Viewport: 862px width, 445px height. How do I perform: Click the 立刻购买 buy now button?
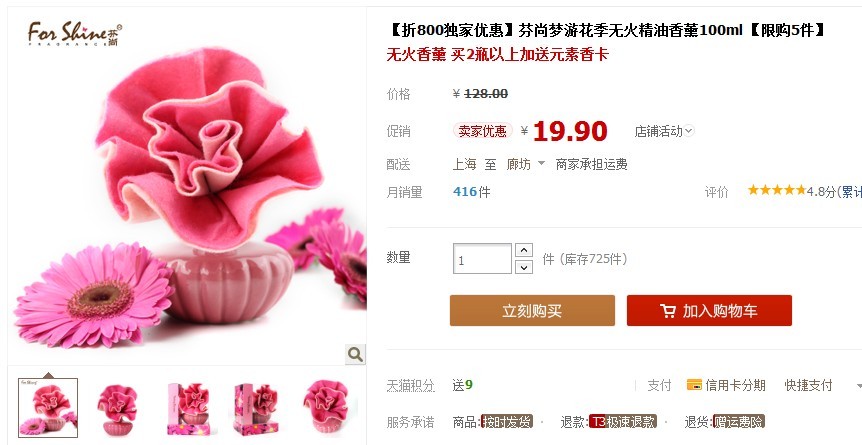532,310
